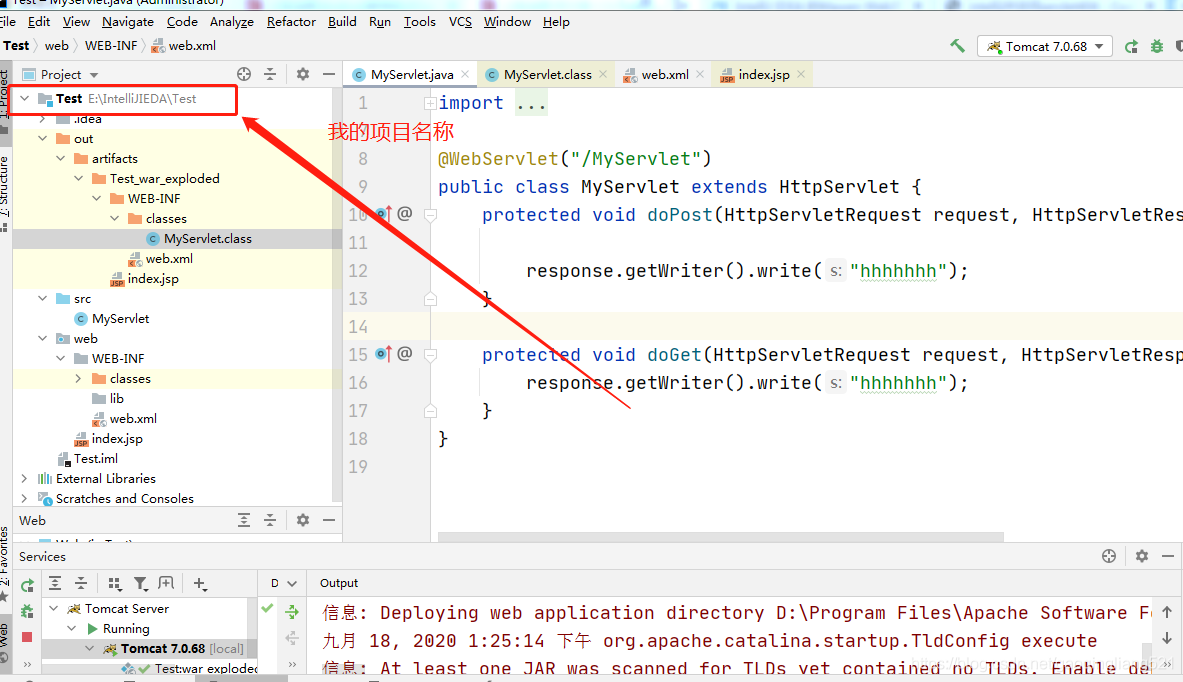Open the VCS menu
Screen dimensions: 1183x682
[x=460, y=22]
